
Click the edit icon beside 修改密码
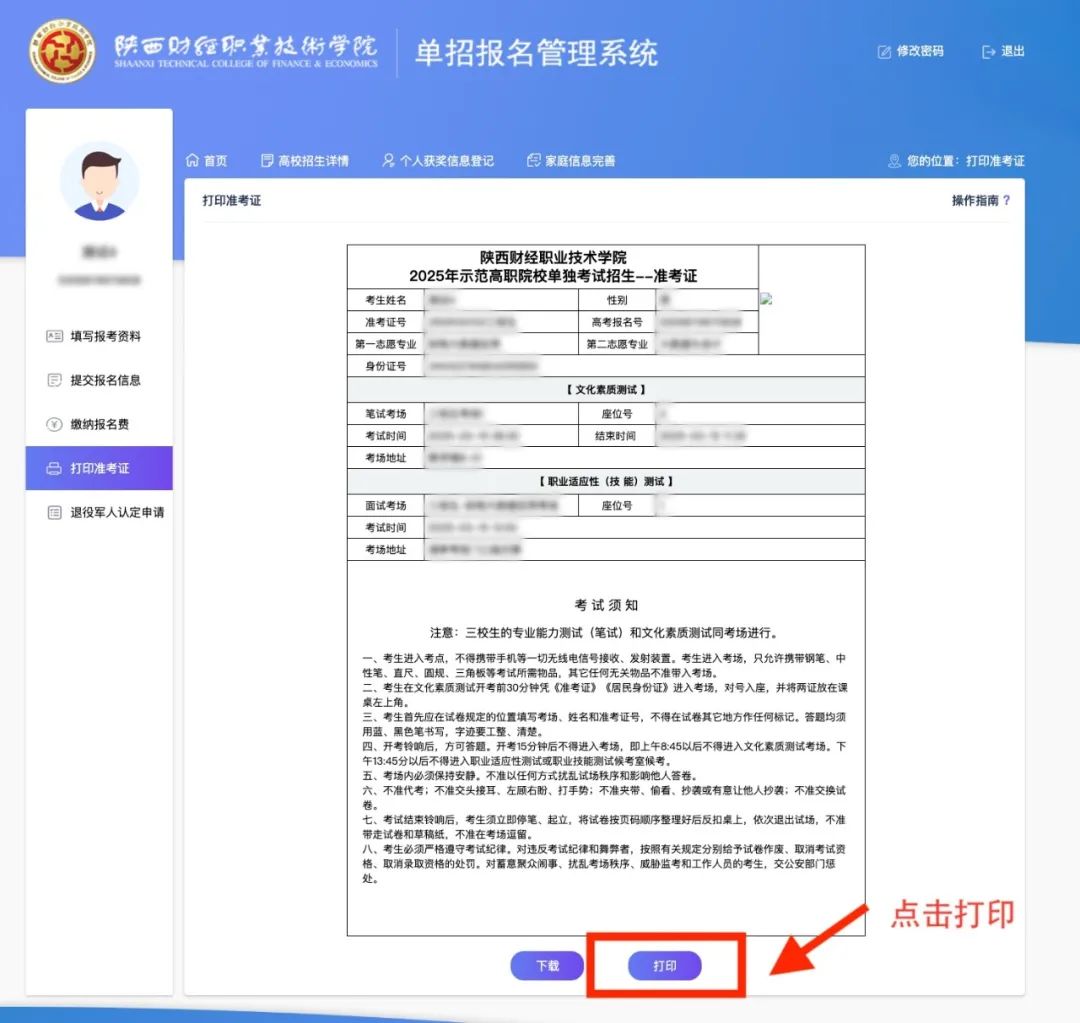[884, 51]
